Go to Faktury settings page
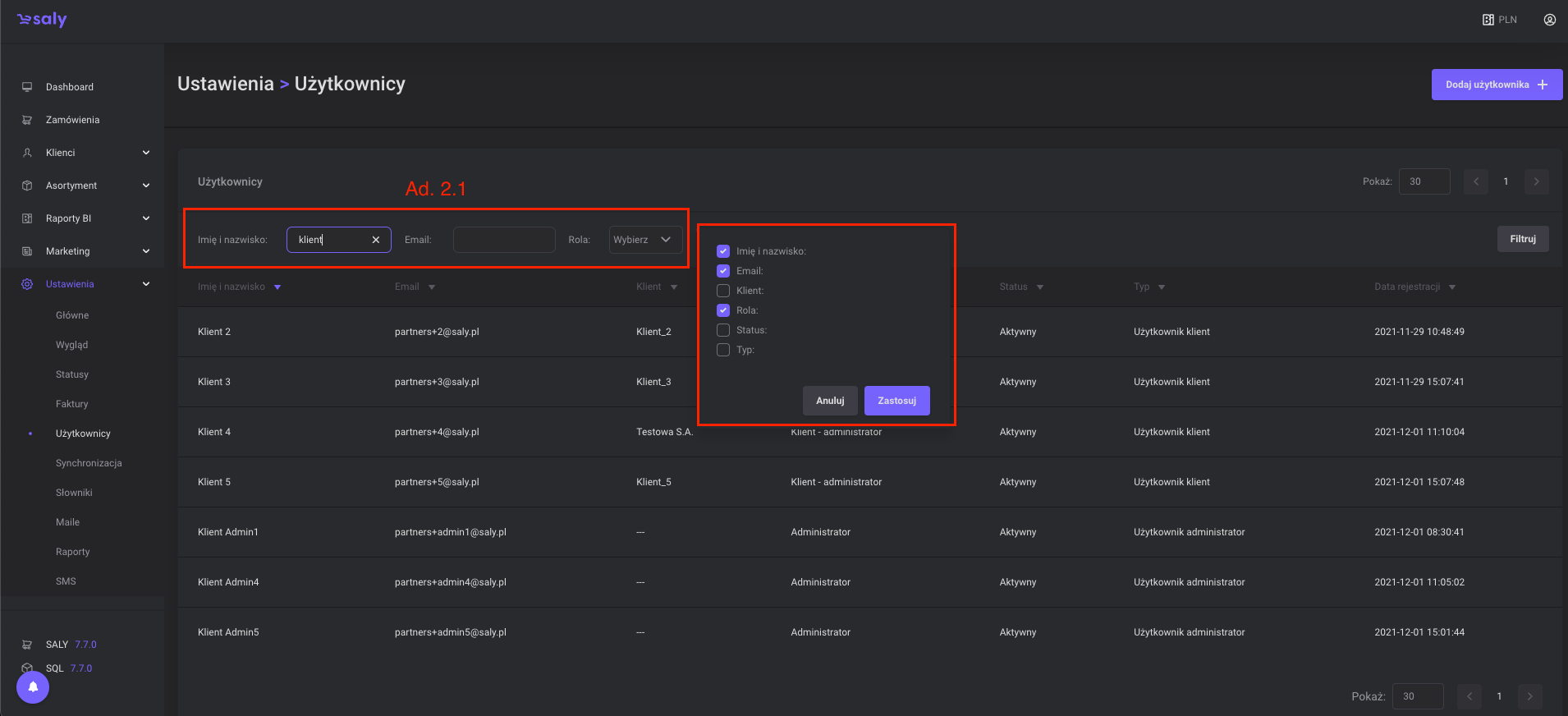Image resolution: width=1568 pixels, height=716 pixels. (72, 404)
